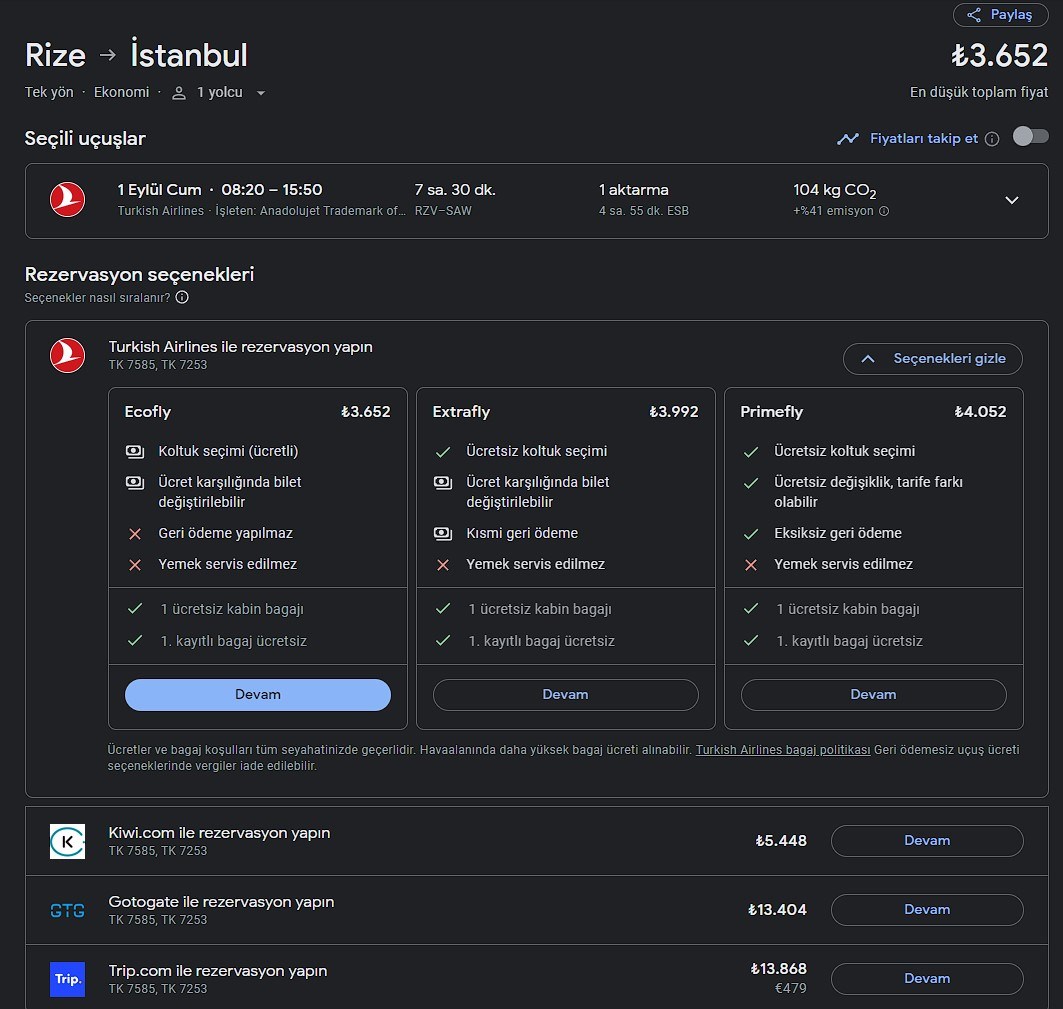Click info icon next to Fiyatları takip et
Viewport: 1063px width, 1009px height.
click(992, 139)
